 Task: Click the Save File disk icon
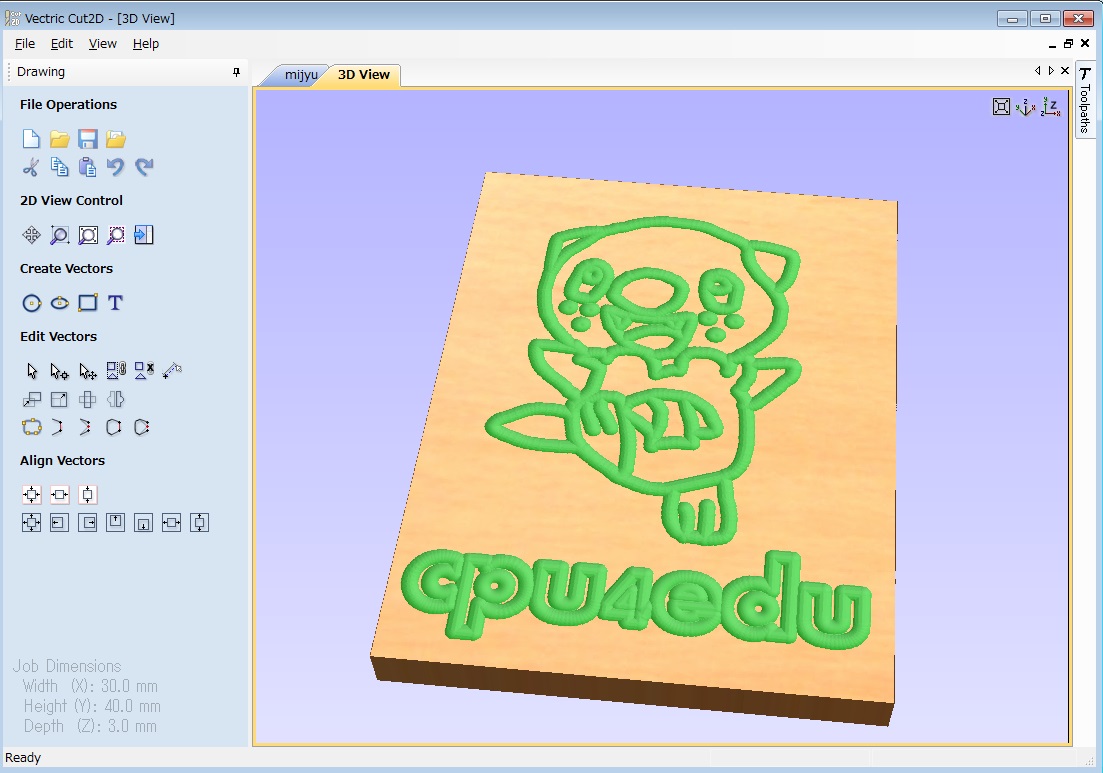click(88, 139)
